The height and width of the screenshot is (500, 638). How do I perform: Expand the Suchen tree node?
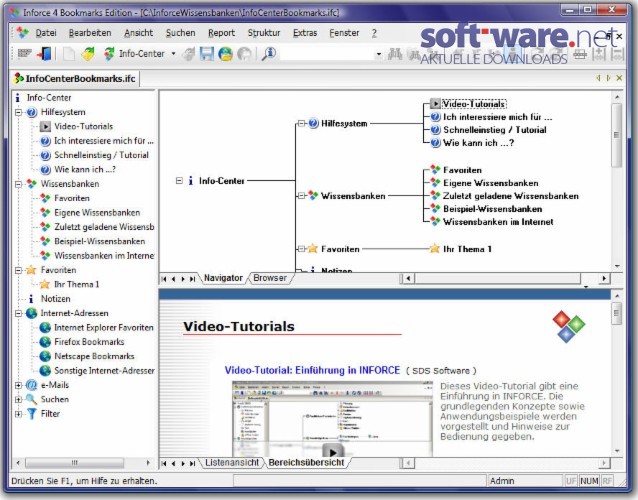tap(18, 400)
